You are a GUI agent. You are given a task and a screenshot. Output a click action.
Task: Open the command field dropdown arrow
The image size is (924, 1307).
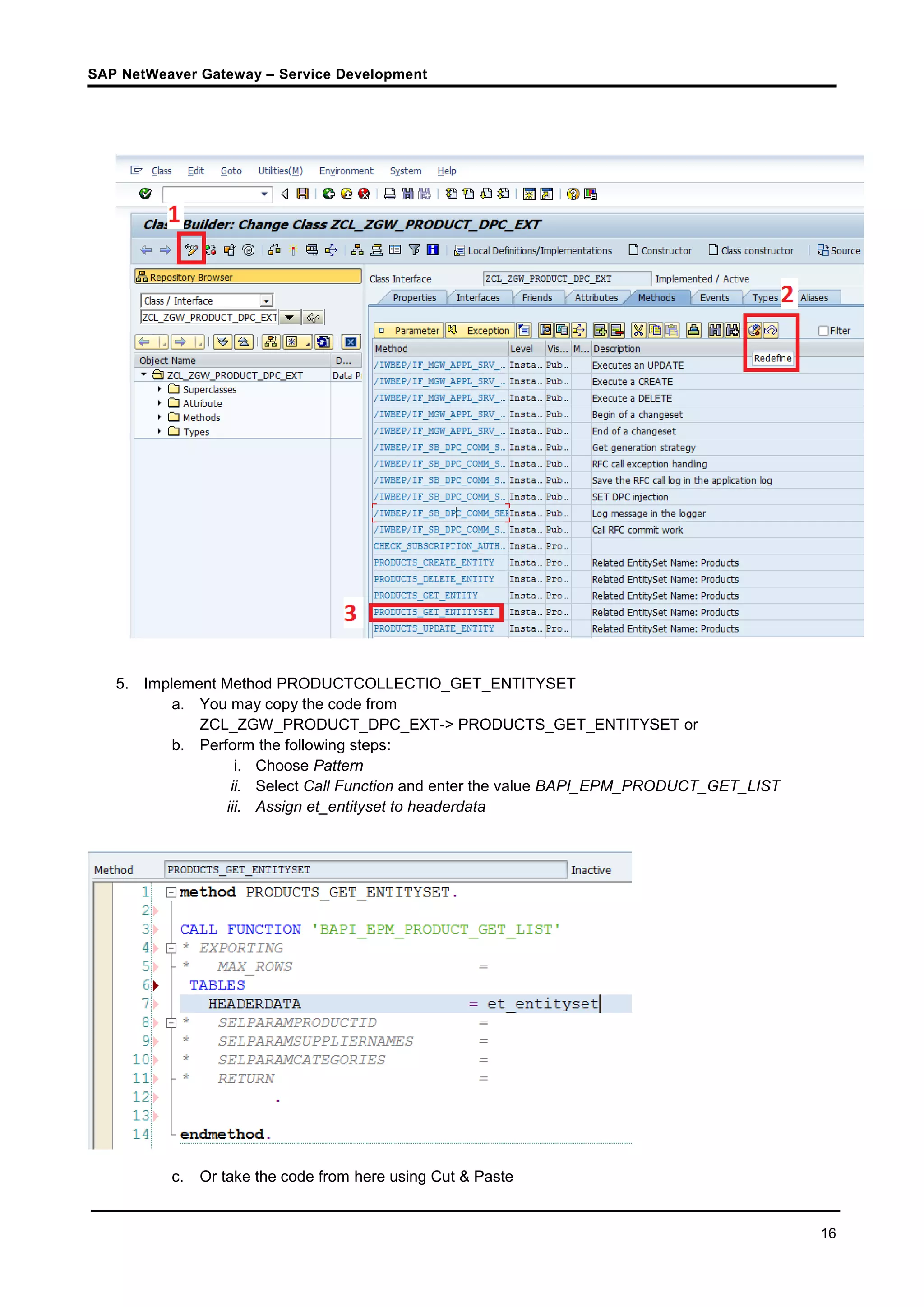tap(264, 194)
